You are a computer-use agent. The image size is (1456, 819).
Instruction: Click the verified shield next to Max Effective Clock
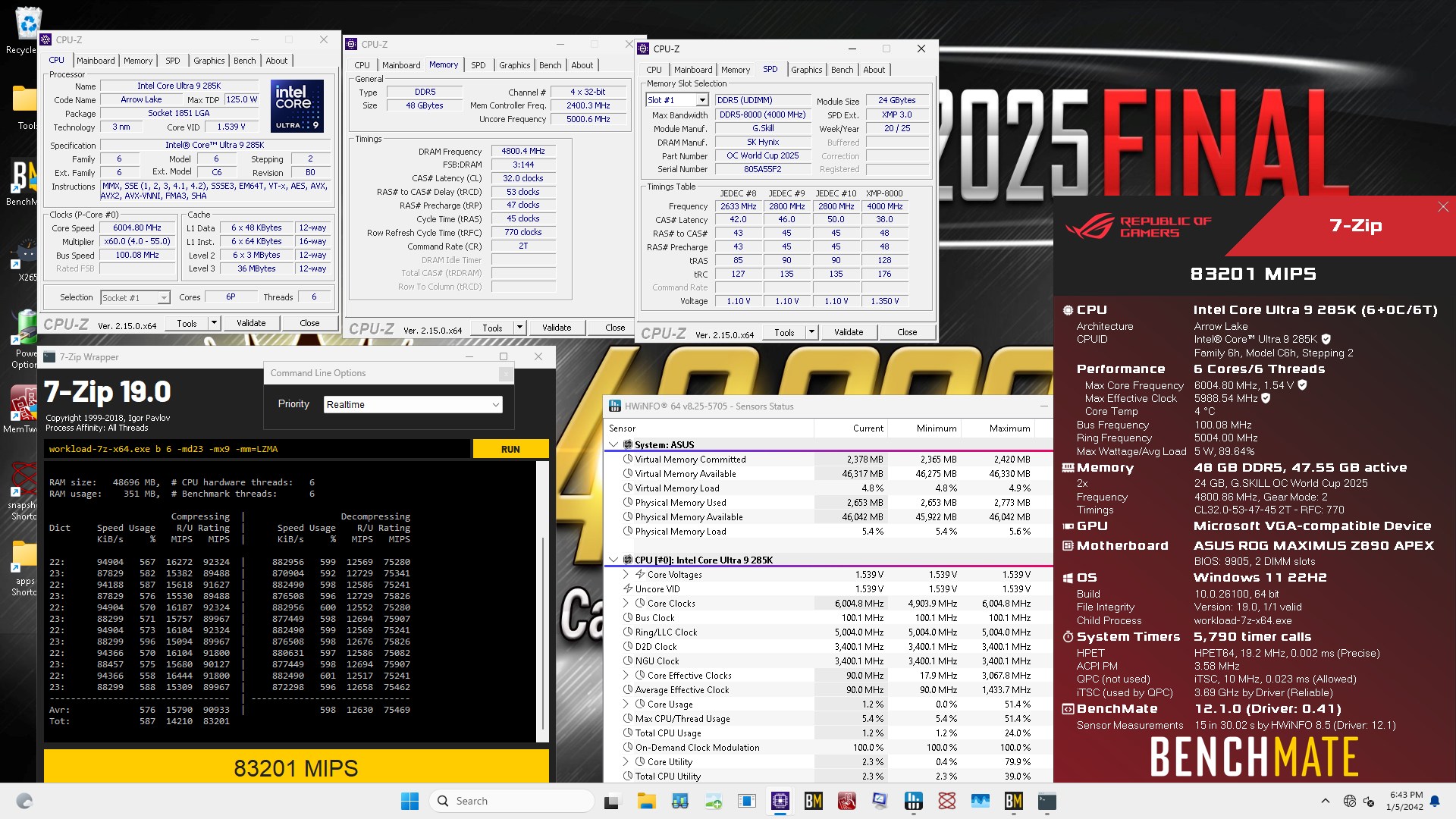[1266, 398]
